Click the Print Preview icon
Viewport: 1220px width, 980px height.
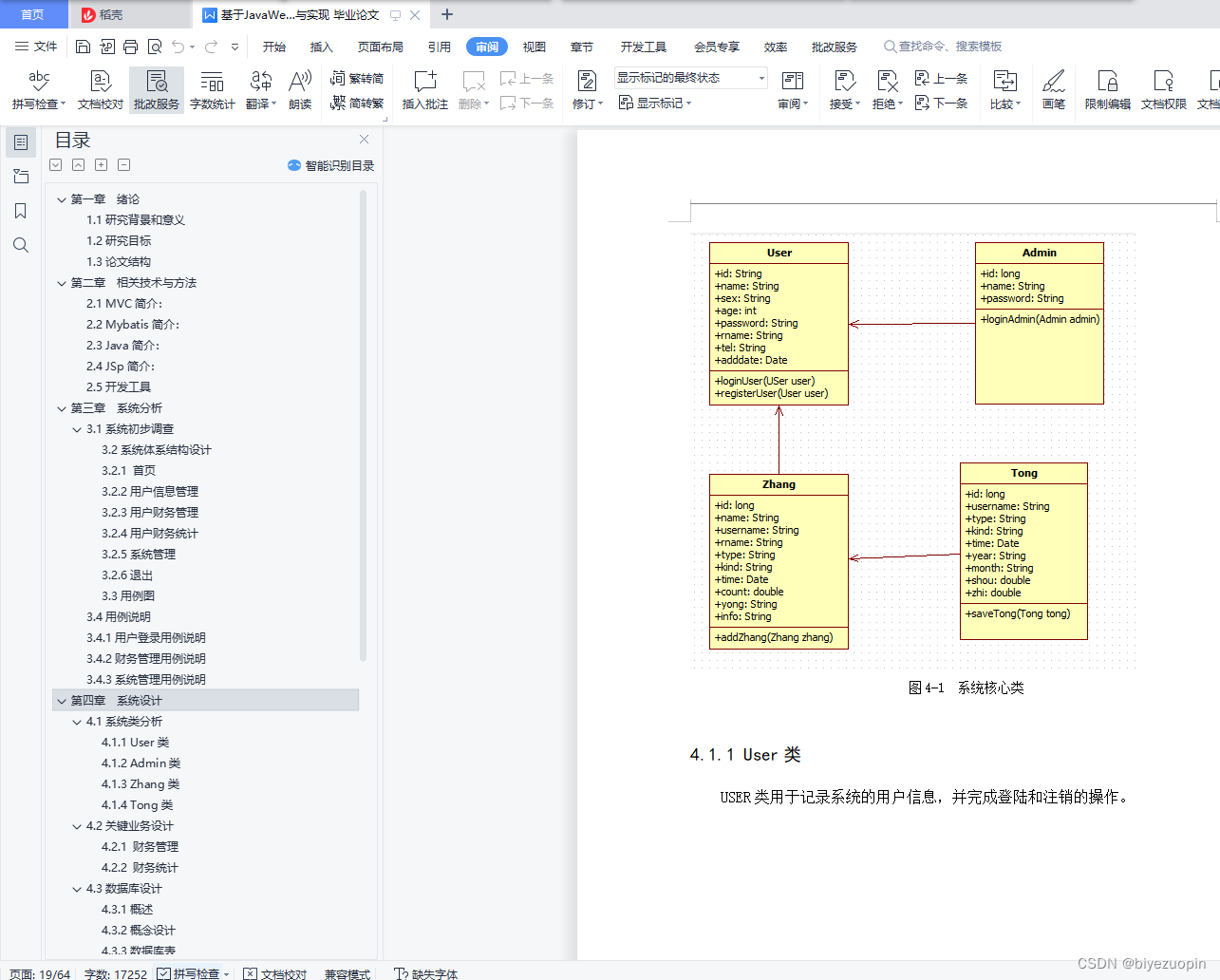point(154,47)
